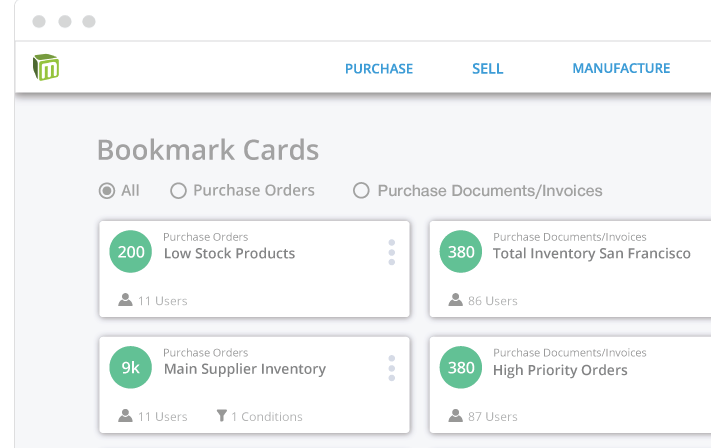Image resolution: width=711 pixels, height=448 pixels.
Task: Click the user icon beside 86 Users
Action: 455,300
